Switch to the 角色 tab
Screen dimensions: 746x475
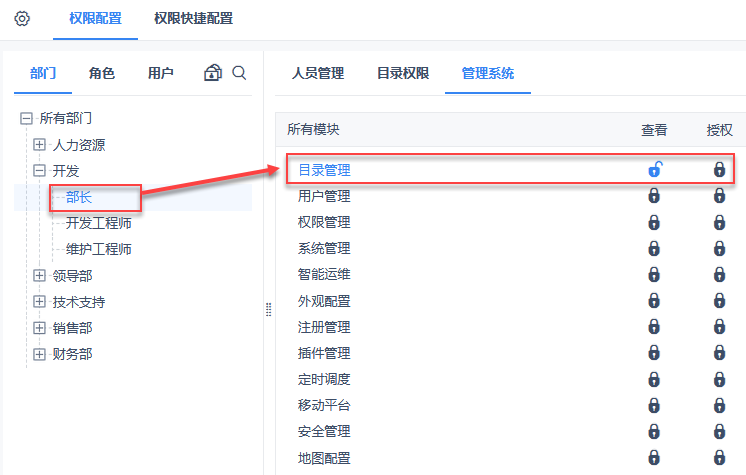pyautogui.click(x=101, y=73)
